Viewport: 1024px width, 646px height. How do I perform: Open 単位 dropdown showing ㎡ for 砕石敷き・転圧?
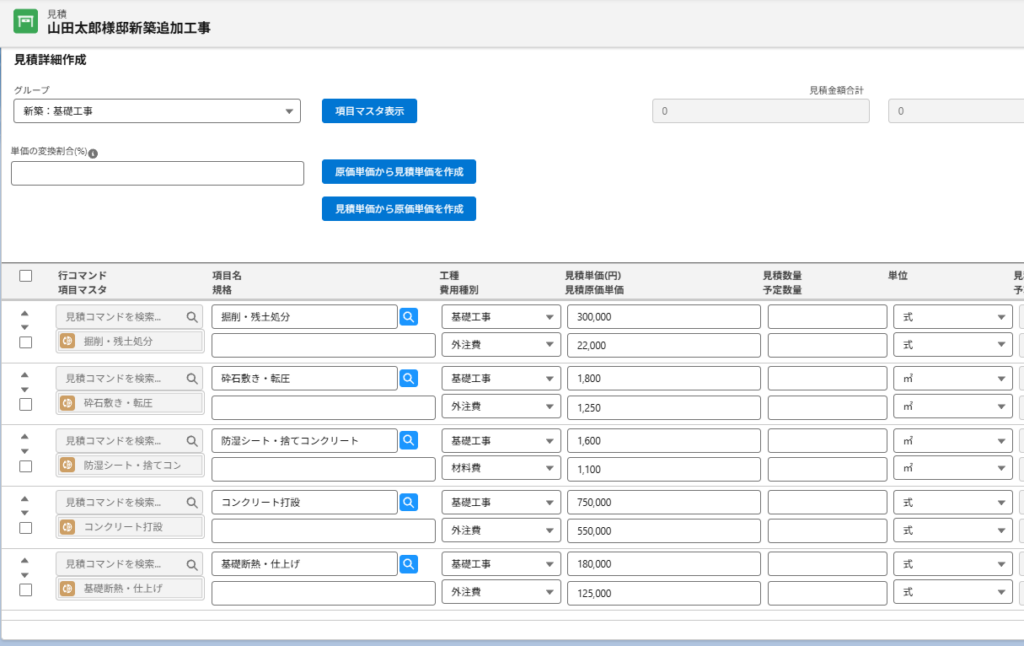(953, 378)
